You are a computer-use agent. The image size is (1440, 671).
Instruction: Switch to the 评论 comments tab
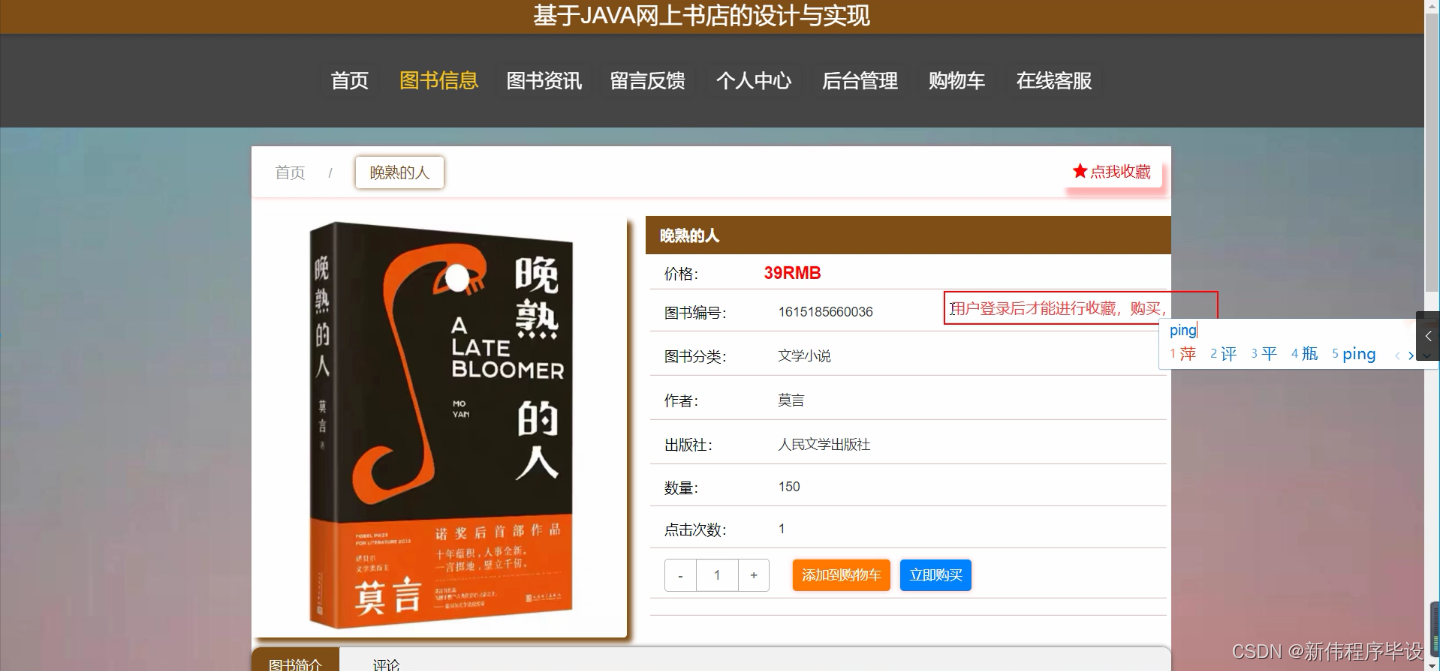point(388,662)
